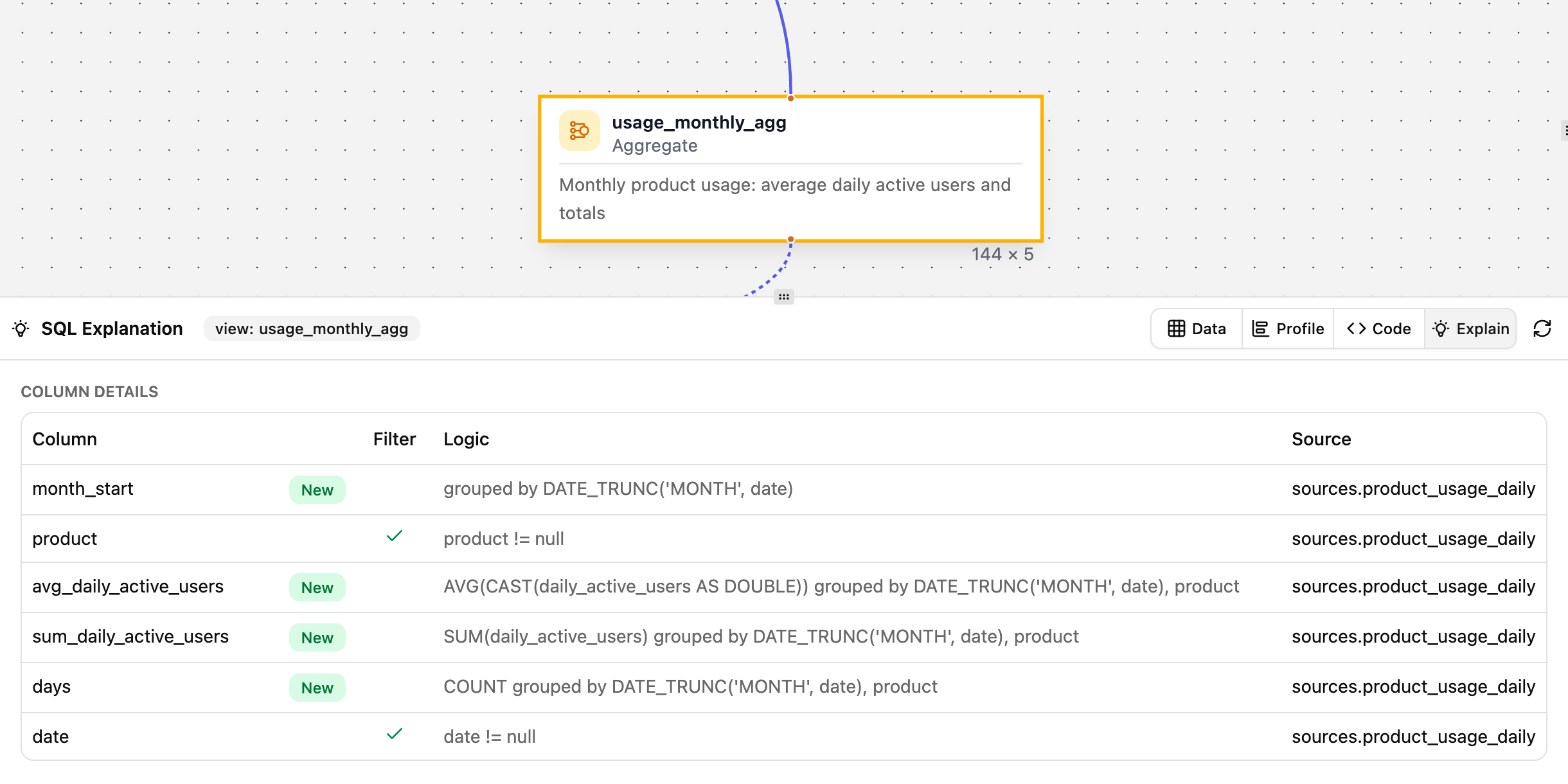The height and width of the screenshot is (784, 1568).
Task: Click the New badge on the days row
Action: click(317, 687)
